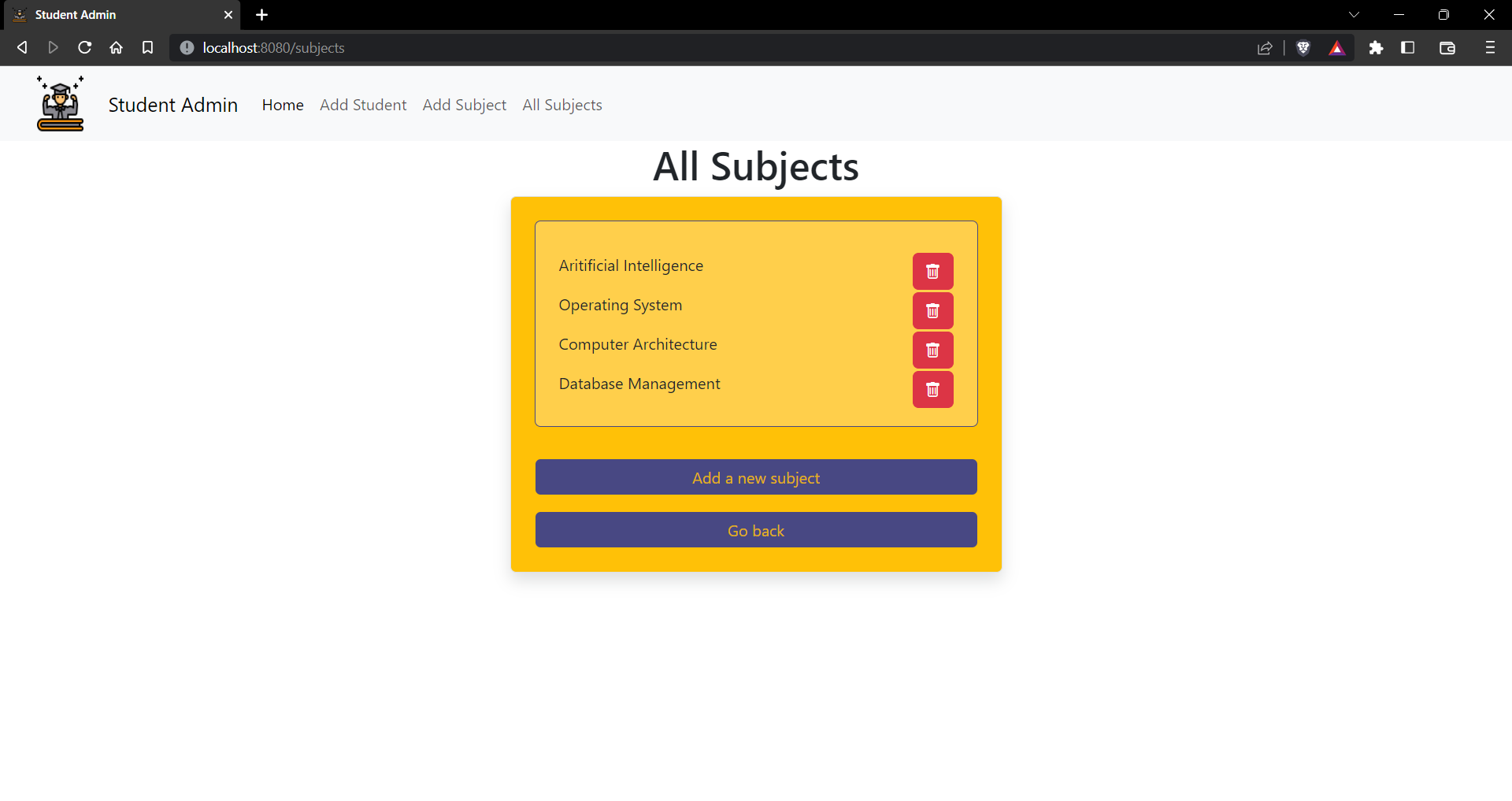View site information icon in address bar
Screen dimensions: 1512x801
pyautogui.click(x=187, y=48)
